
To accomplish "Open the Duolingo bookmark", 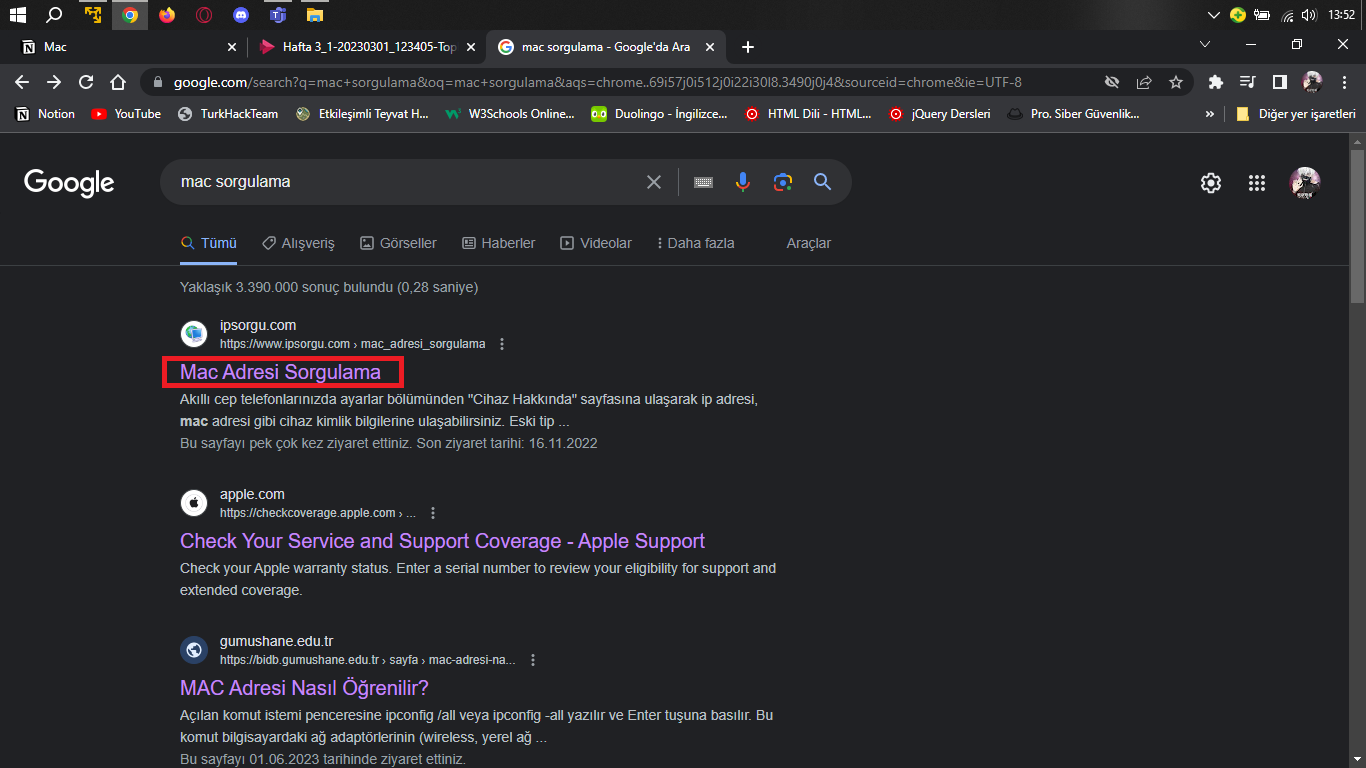I will (659, 114).
